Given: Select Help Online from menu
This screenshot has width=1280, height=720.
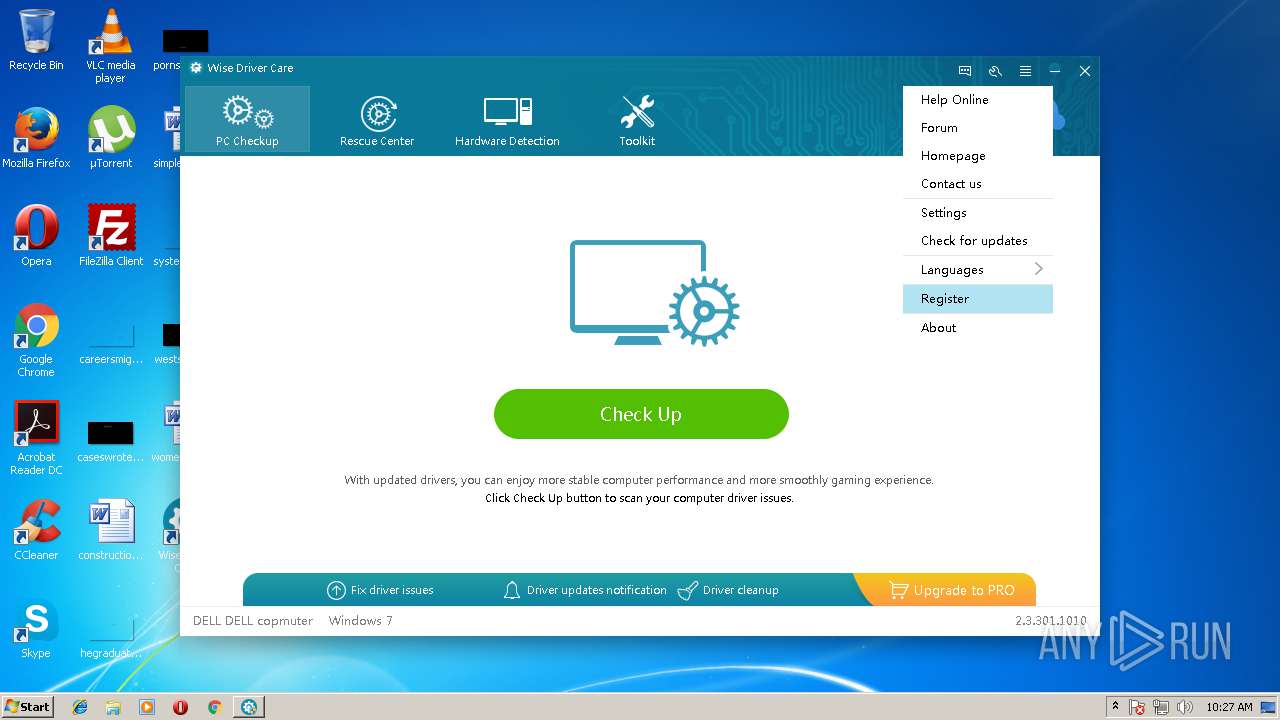Looking at the screenshot, I should coord(978,100).
